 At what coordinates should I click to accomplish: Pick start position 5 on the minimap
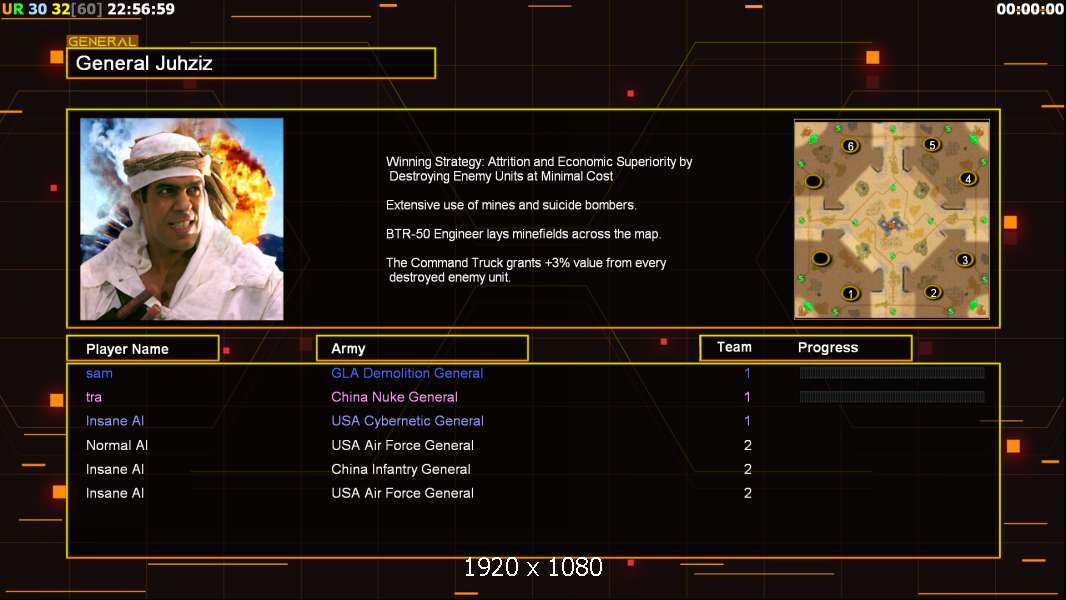932,144
